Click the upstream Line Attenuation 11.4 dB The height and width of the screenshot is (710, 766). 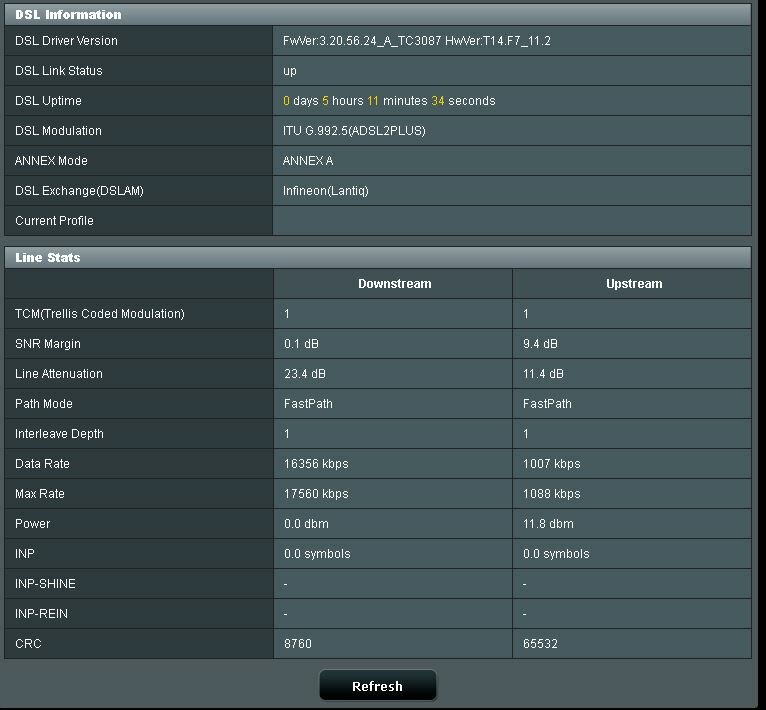pos(543,374)
